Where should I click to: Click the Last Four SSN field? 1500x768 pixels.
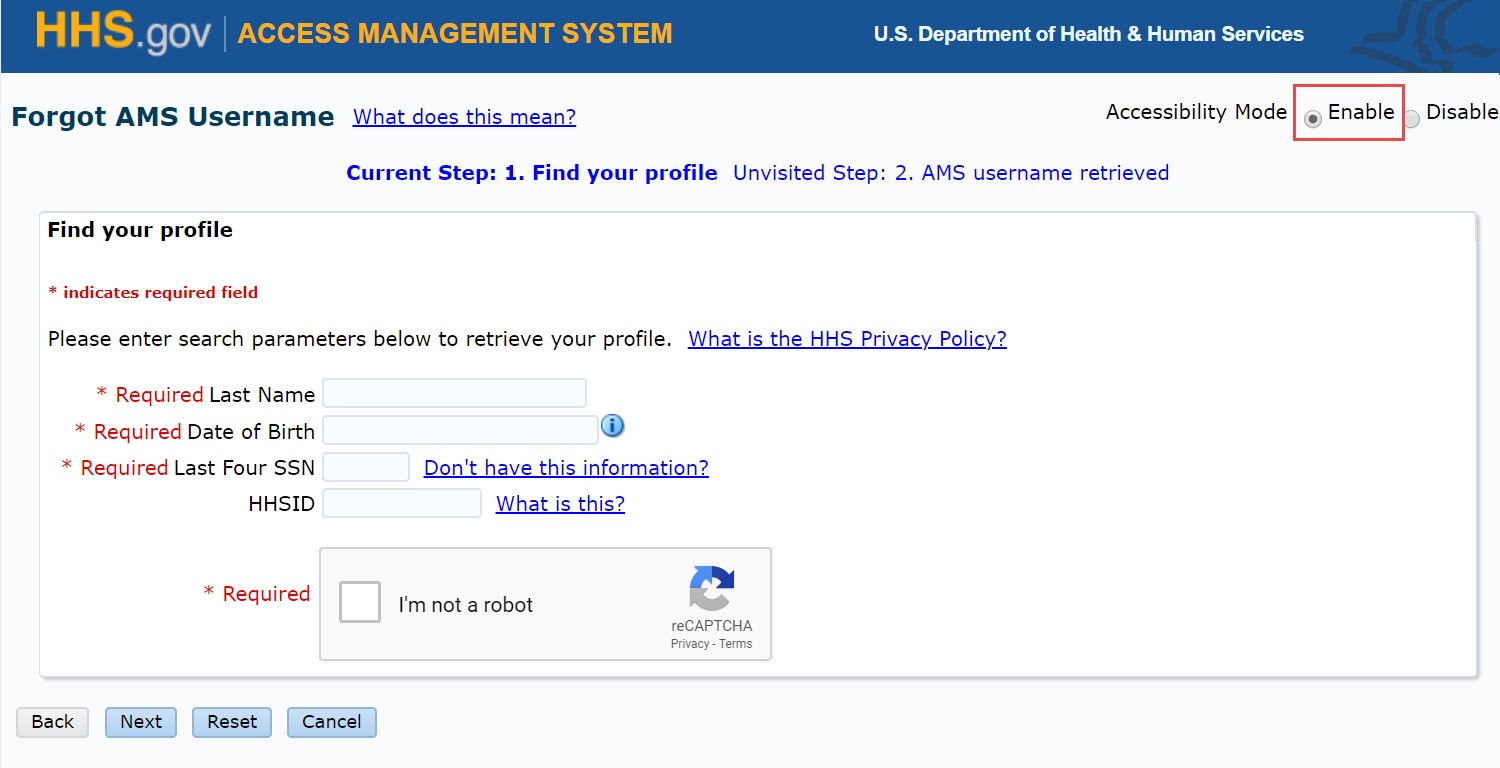pyautogui.click(x=366, y=466)
